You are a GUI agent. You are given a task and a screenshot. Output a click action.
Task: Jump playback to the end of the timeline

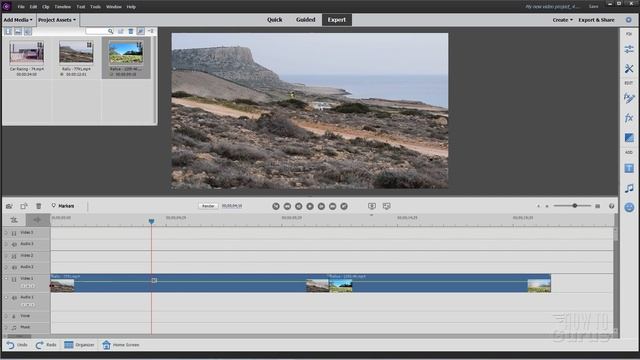[x=344, y=207]
